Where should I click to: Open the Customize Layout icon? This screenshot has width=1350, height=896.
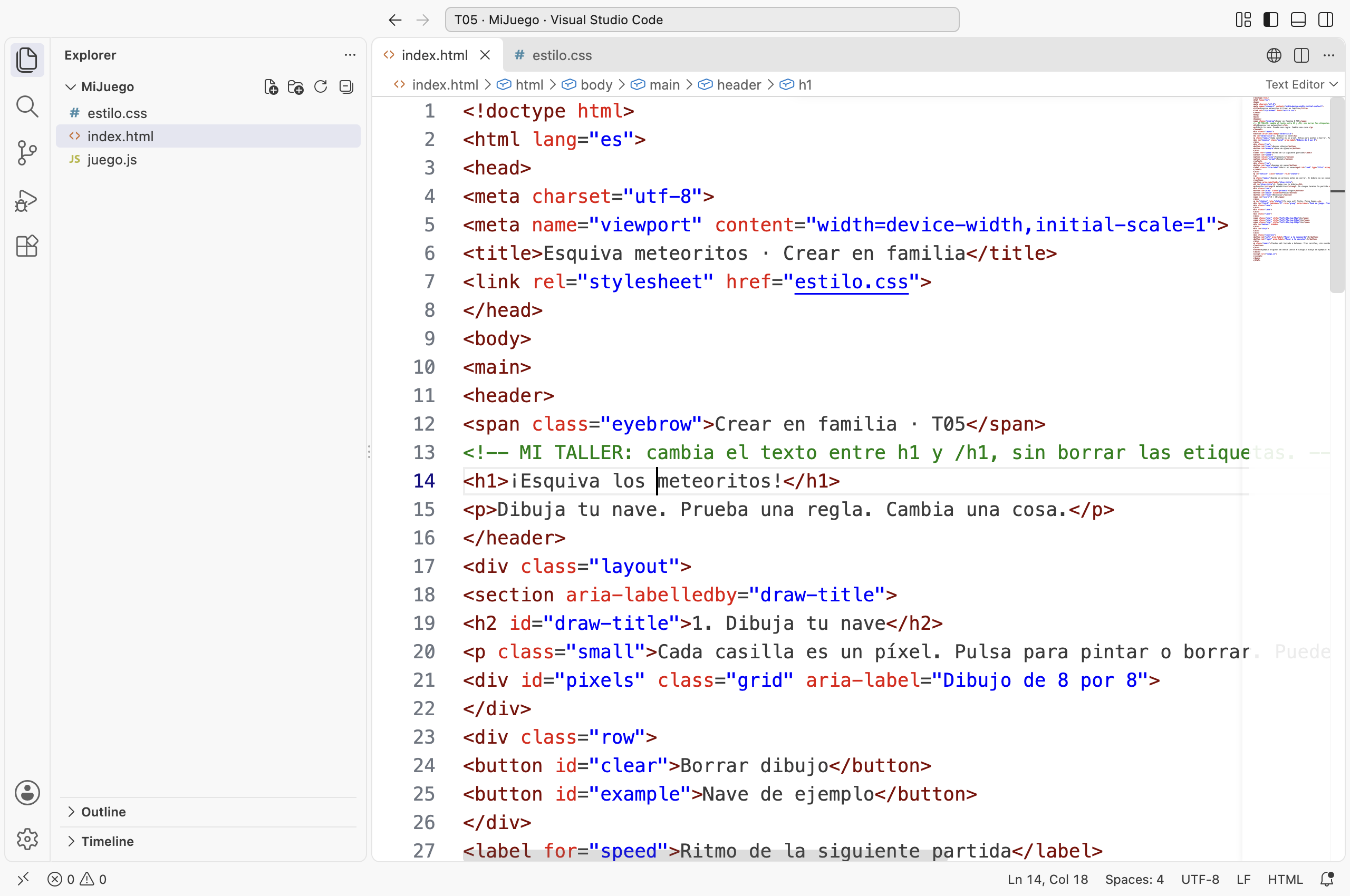(x=1243, y=20)
